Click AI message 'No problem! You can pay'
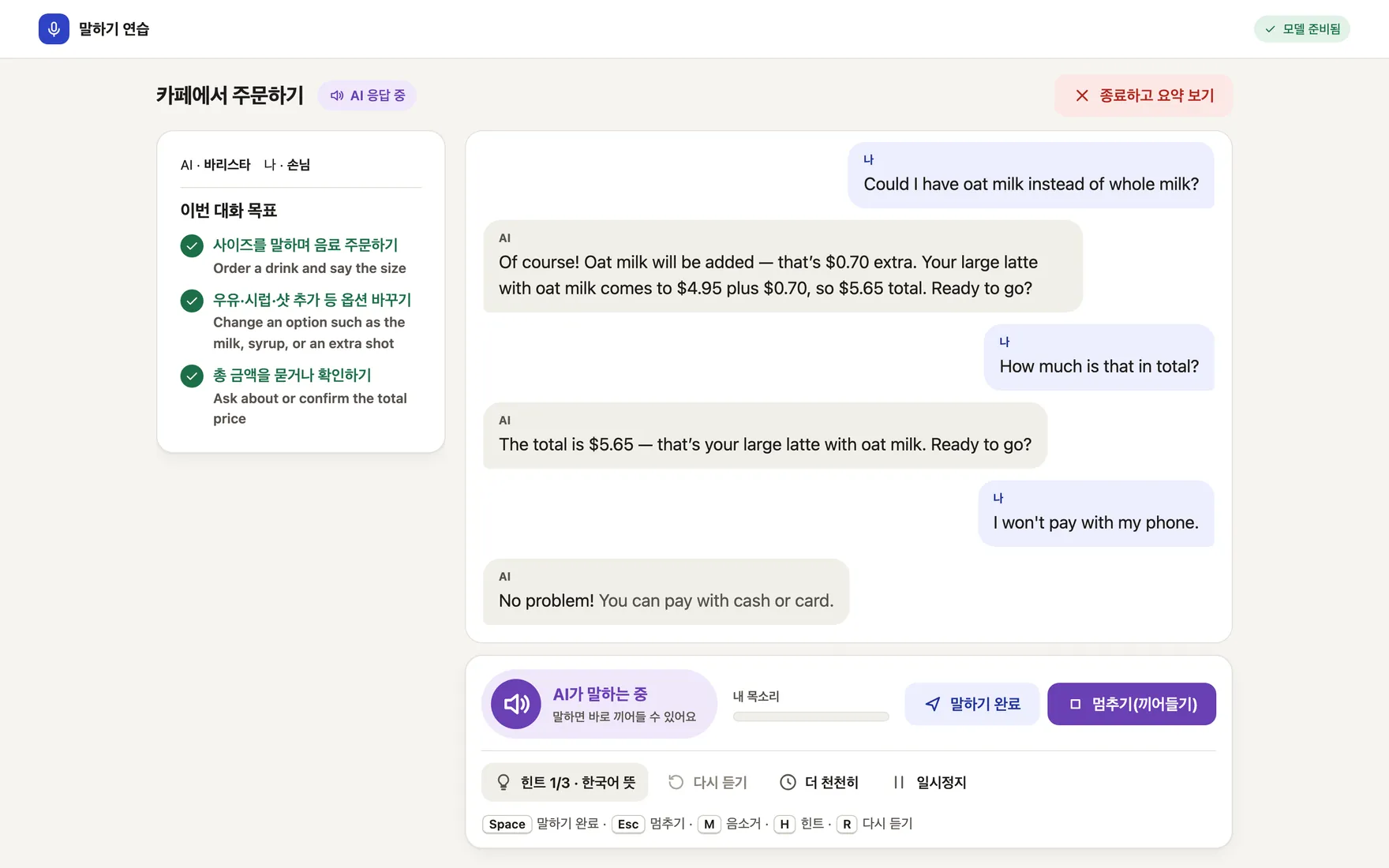This screenshot has height=868, width=1389. (x=666, y=592)
